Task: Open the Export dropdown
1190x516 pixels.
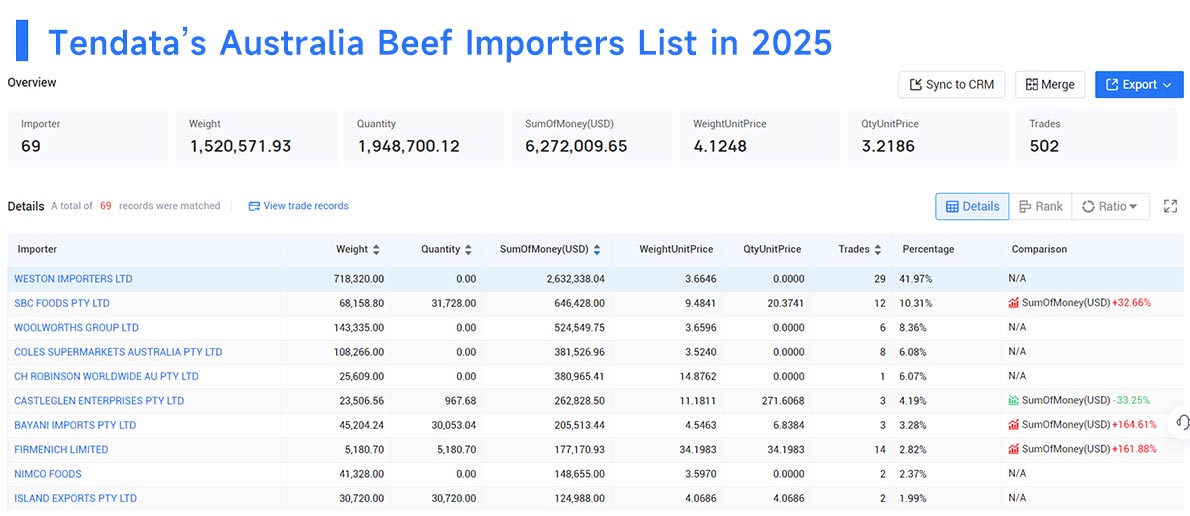Action: [1139, 85]
